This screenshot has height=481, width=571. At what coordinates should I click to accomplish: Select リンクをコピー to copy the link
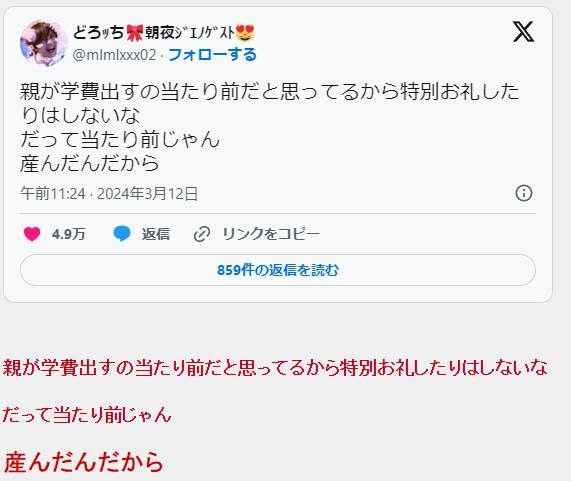click(271, 234)
